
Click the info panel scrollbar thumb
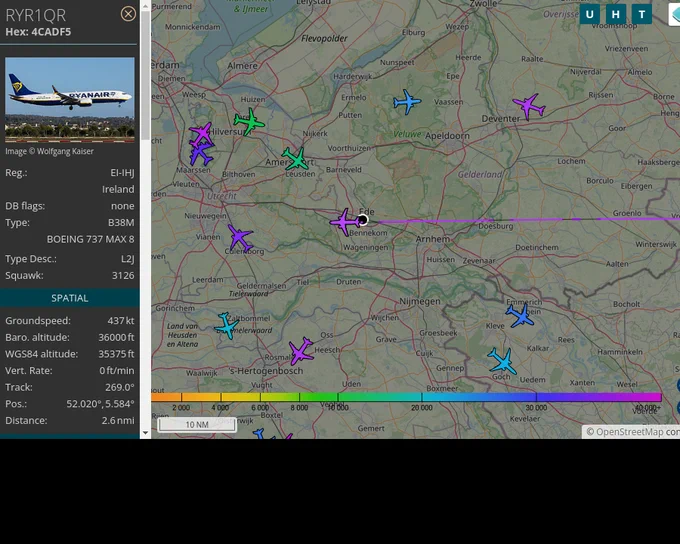145,75
